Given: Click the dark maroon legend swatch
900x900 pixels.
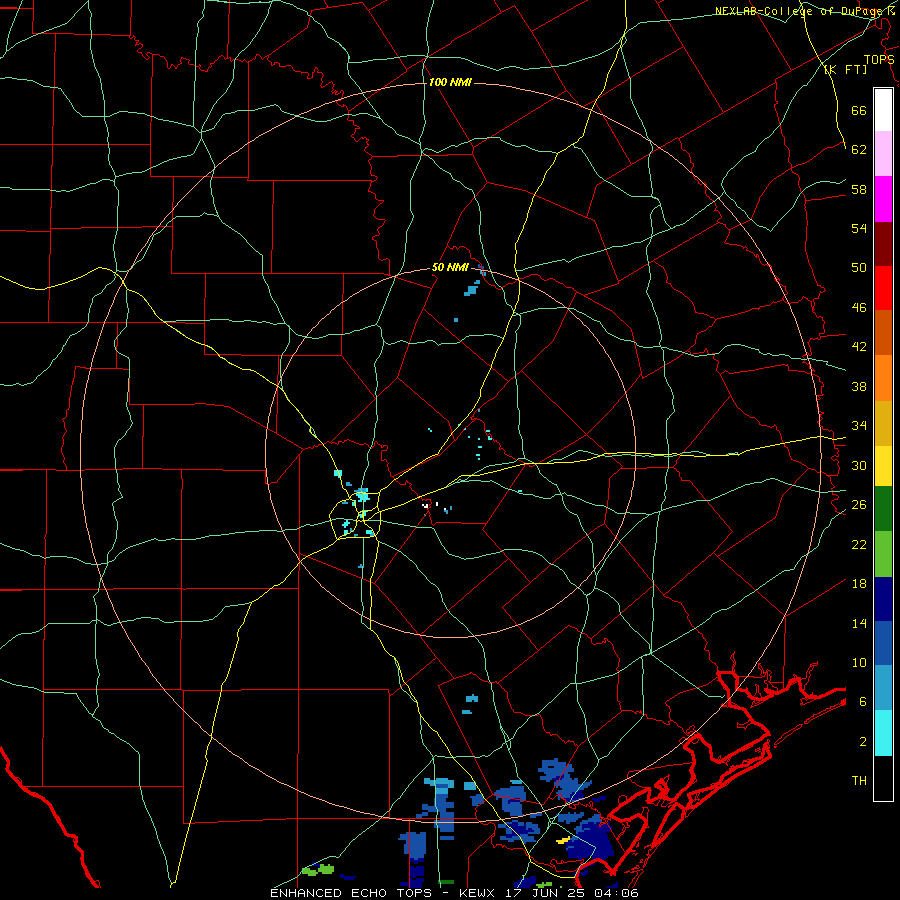Looking at the screenshot, I should point(883,244).
